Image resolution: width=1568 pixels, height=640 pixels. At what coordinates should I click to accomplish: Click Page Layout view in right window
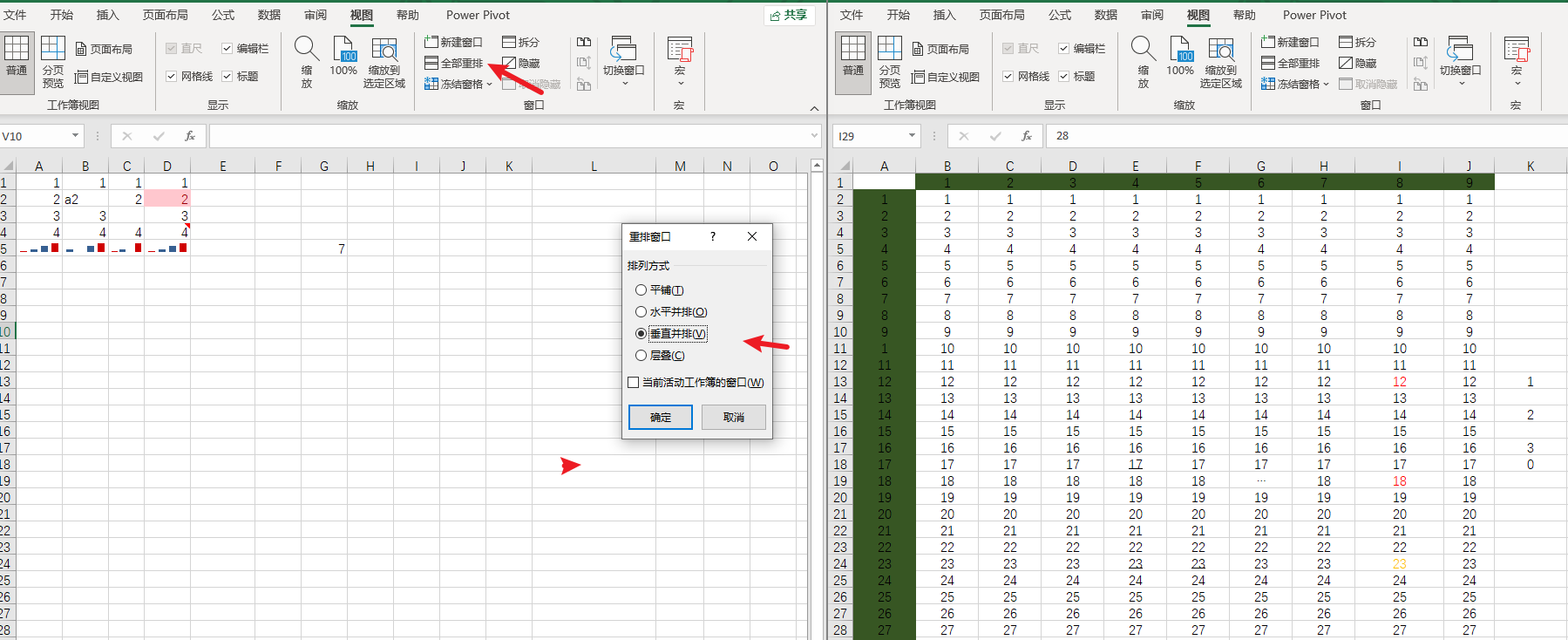940,49
